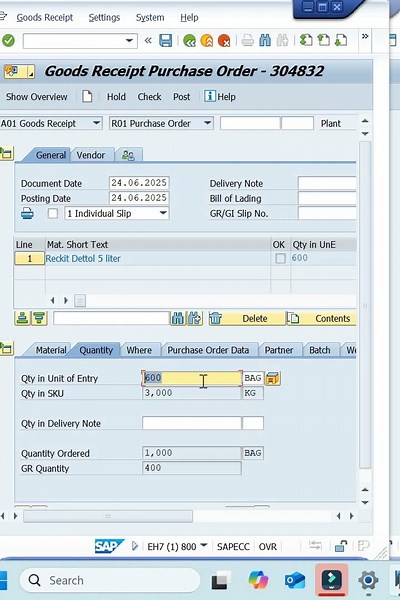Click the search-next binoculars icon near Delete

[194, 318]
